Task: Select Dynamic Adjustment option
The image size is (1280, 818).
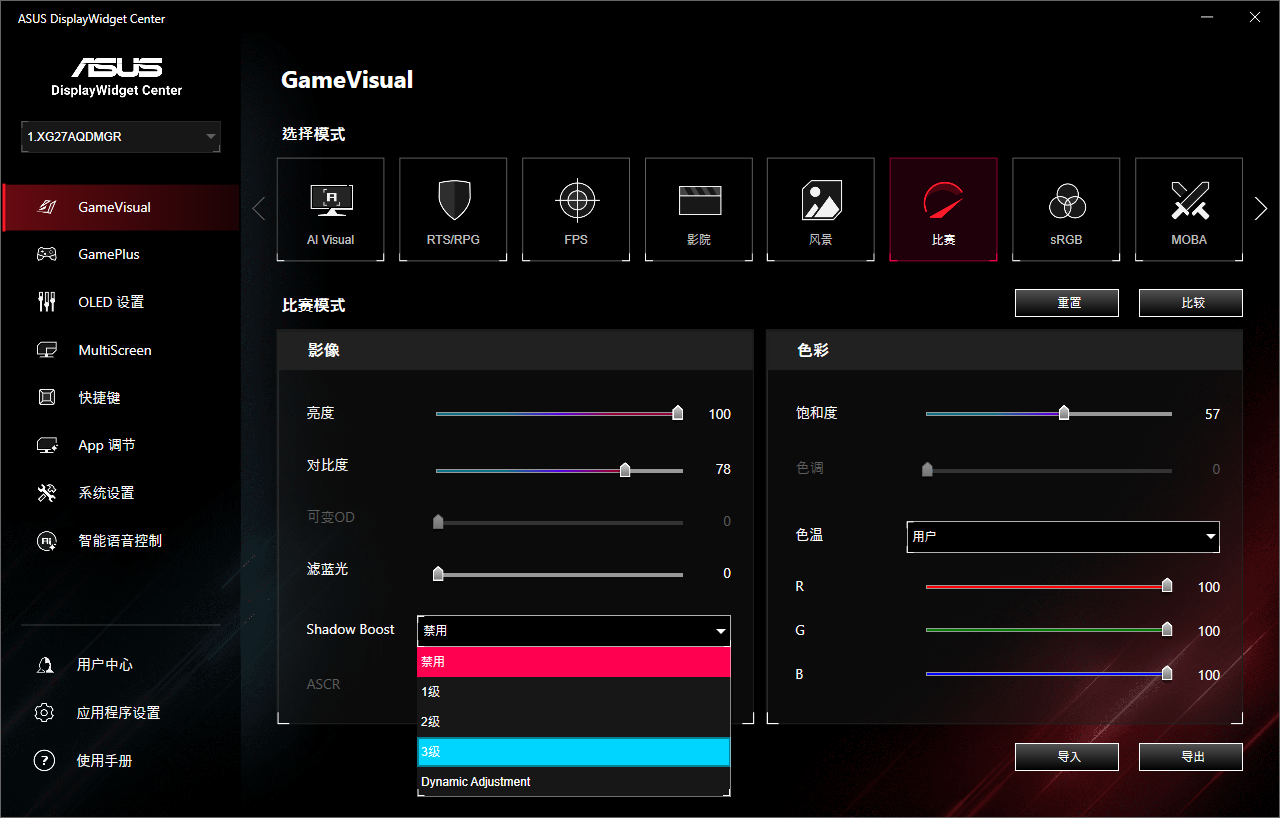Action: coord(574,782)
